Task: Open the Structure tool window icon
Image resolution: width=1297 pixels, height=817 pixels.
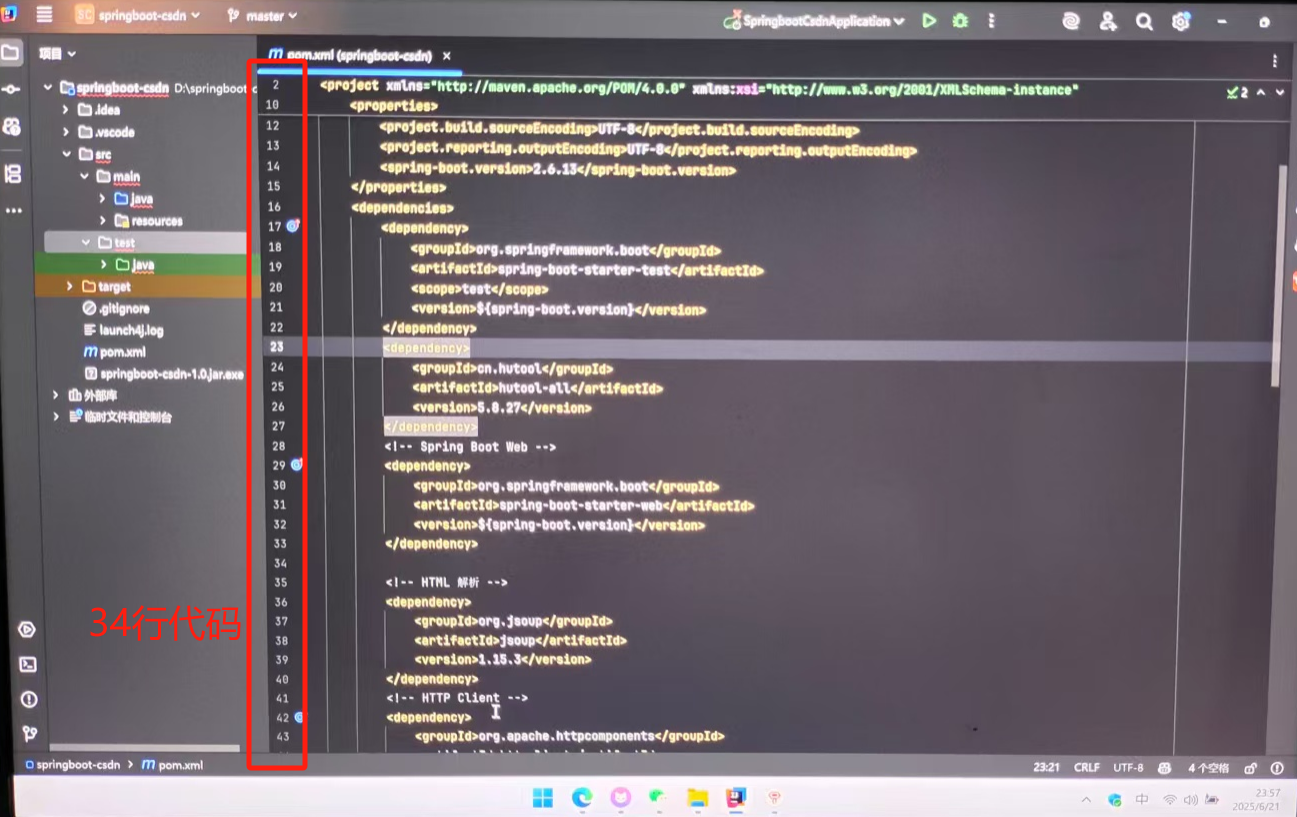Action: 12,174
